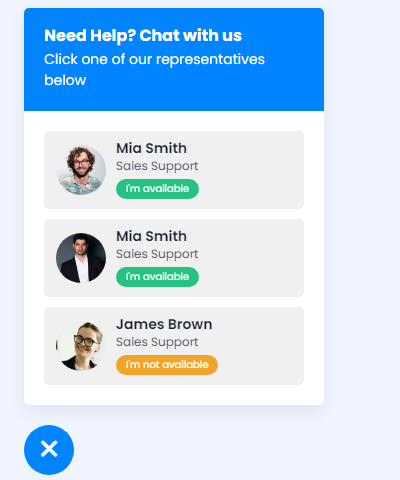Image resolution: width=400 pixels, height=480 pixels.
Task: Open the James Brown representative card
Action: coord(174,346)
